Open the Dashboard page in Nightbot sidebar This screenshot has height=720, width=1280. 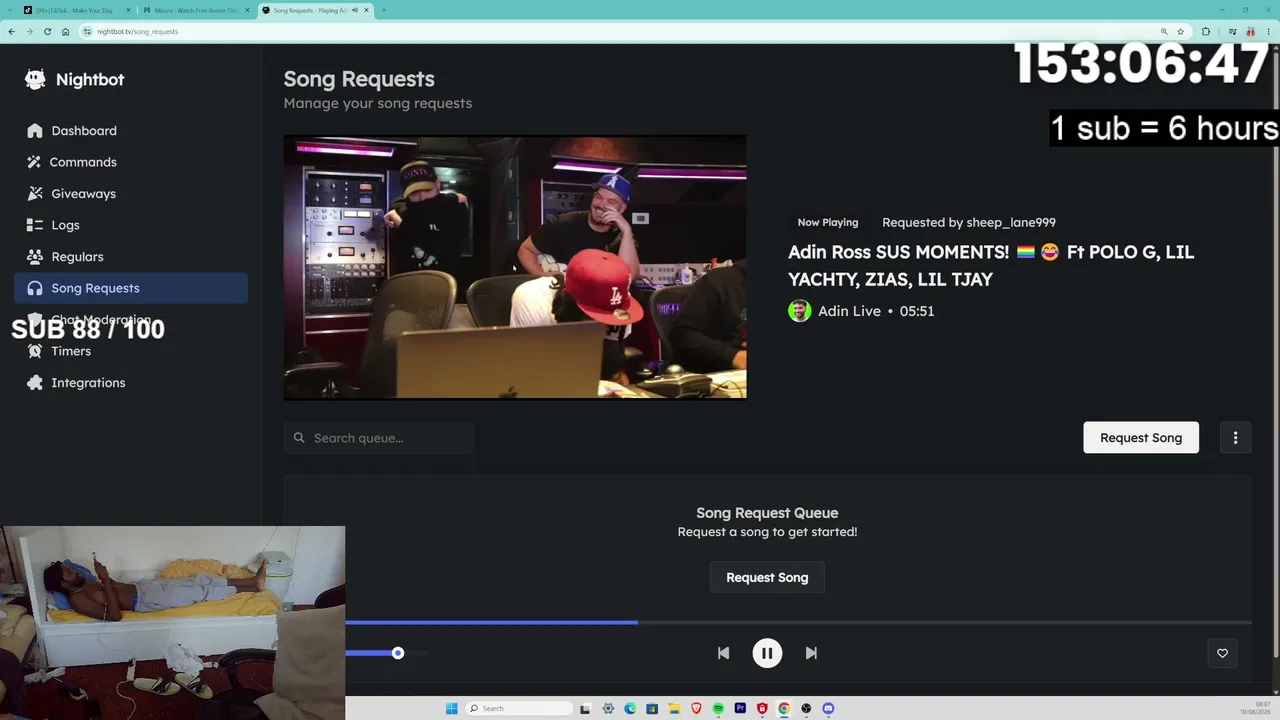click(131, 130)
